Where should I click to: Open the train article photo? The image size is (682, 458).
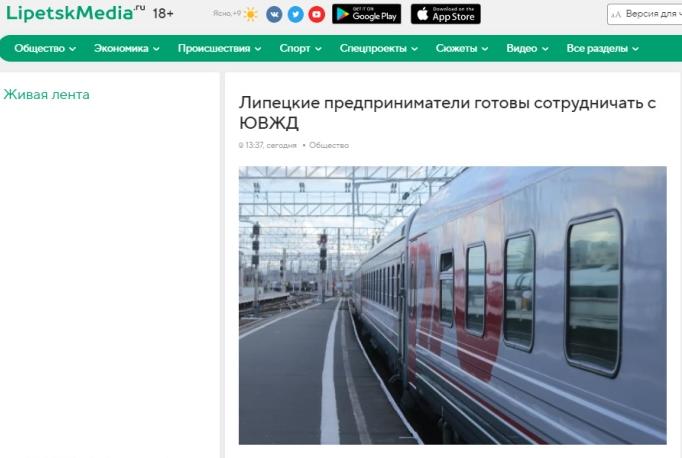(x=452, y=305)
